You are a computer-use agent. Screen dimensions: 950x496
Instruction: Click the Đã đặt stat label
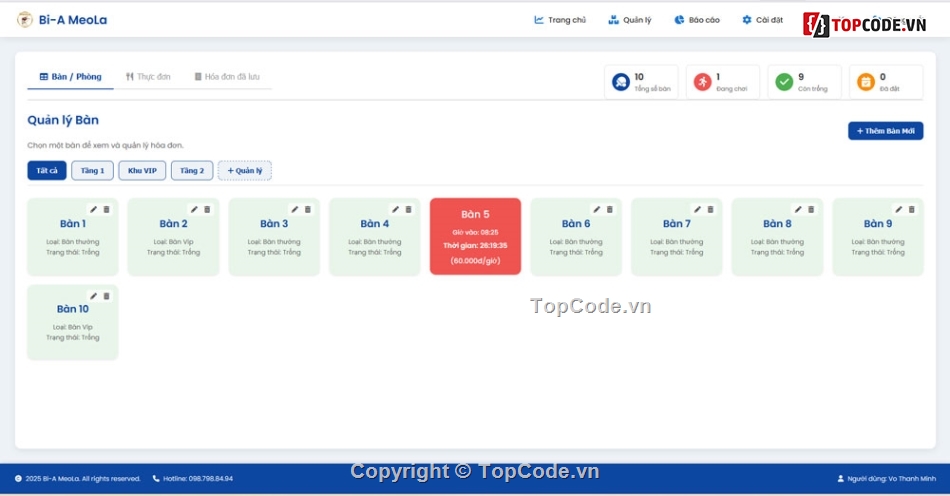(889, 89)
